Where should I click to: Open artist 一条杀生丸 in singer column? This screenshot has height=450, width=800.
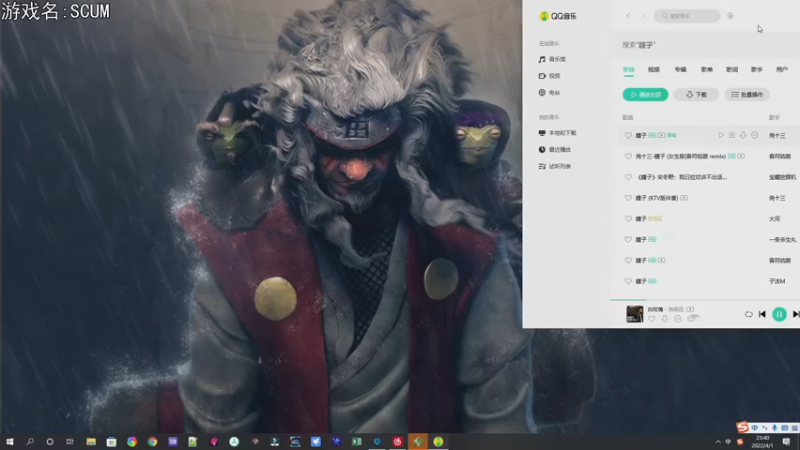coord(782,239)
